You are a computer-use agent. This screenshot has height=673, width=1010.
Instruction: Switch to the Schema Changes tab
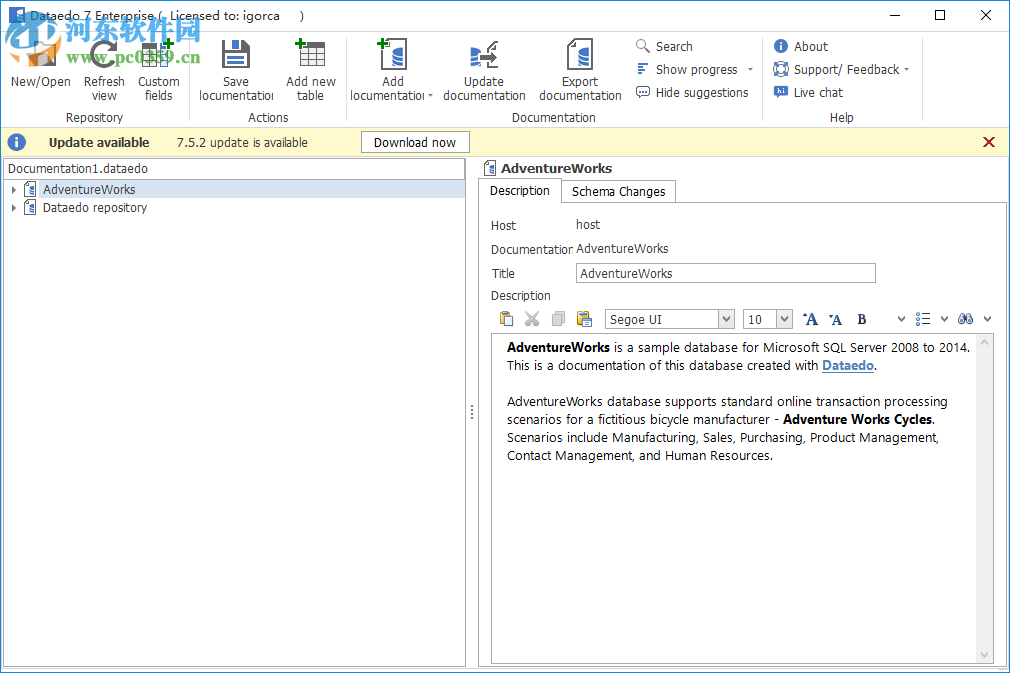point(618,192)
